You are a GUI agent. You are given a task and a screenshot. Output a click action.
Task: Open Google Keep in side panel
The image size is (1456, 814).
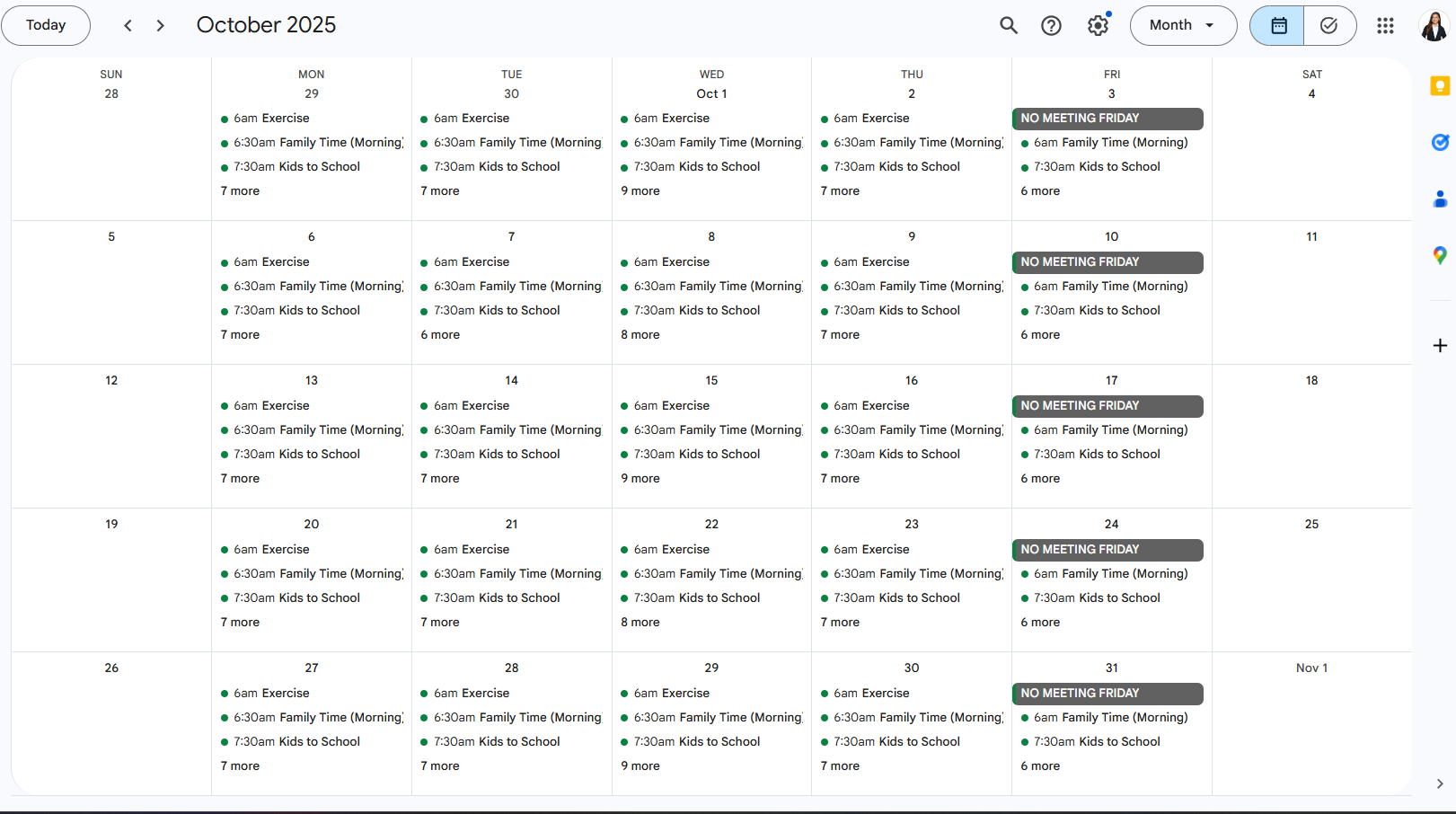pyautogui.click(x=1440, y=86)
